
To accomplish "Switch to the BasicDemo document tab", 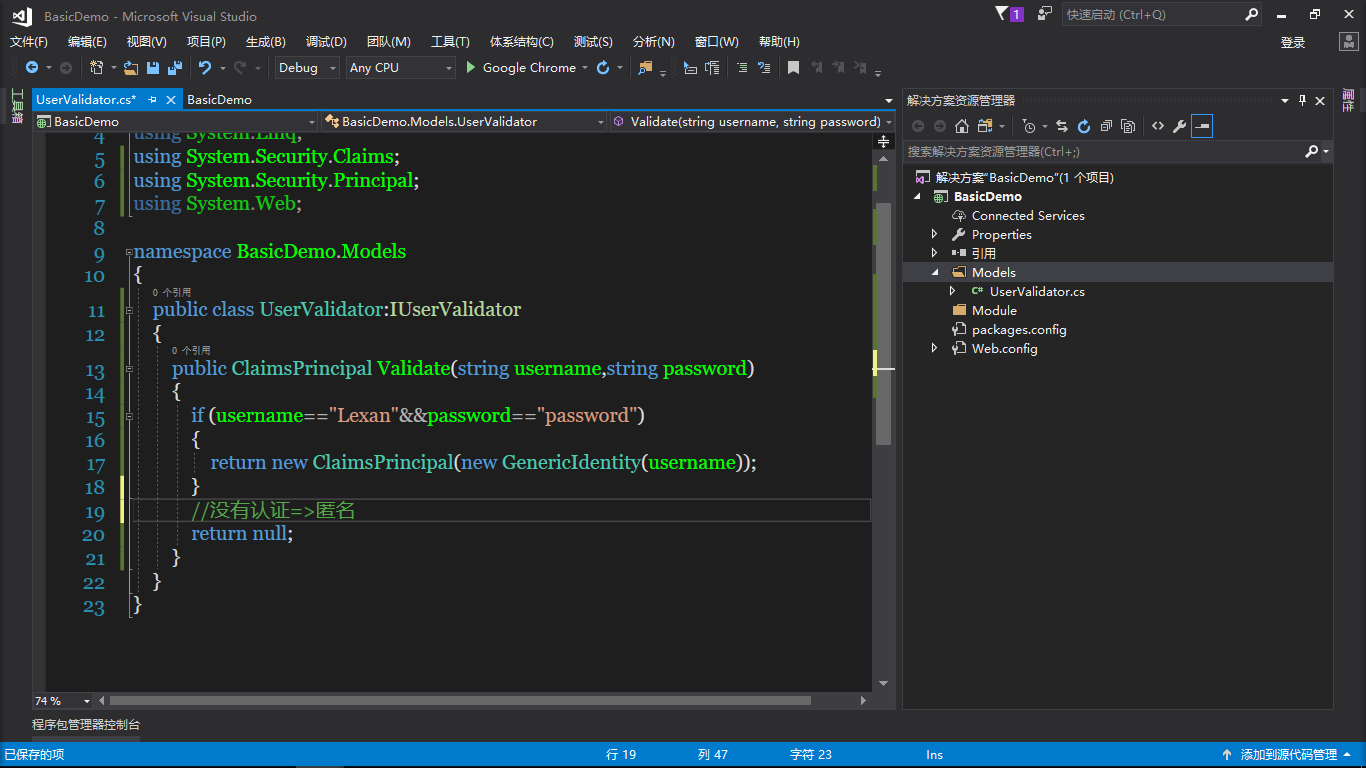I will click(x=219, y=100).
